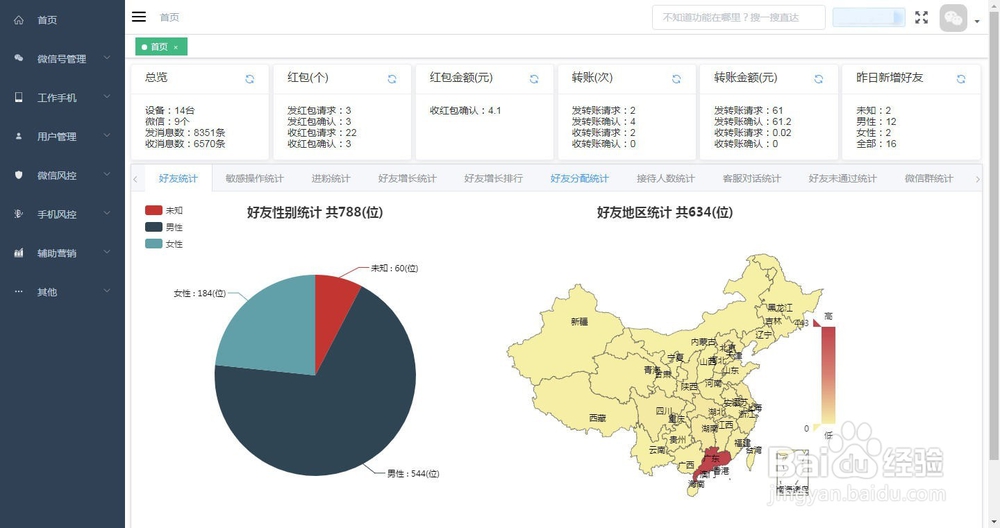Switch to the 敏感操作统计 tab
This screenshot has width=1000, height=528.
[x=254, y=179]
